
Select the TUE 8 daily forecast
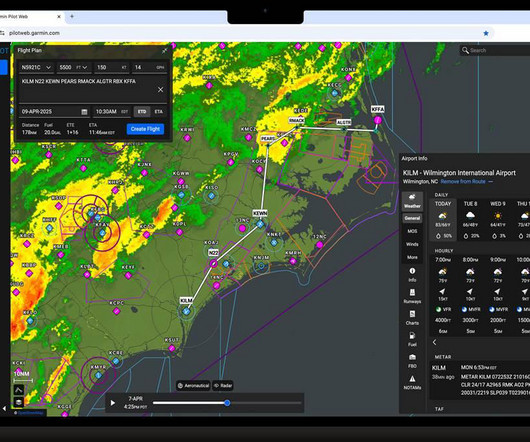click(x=470, y=220)
